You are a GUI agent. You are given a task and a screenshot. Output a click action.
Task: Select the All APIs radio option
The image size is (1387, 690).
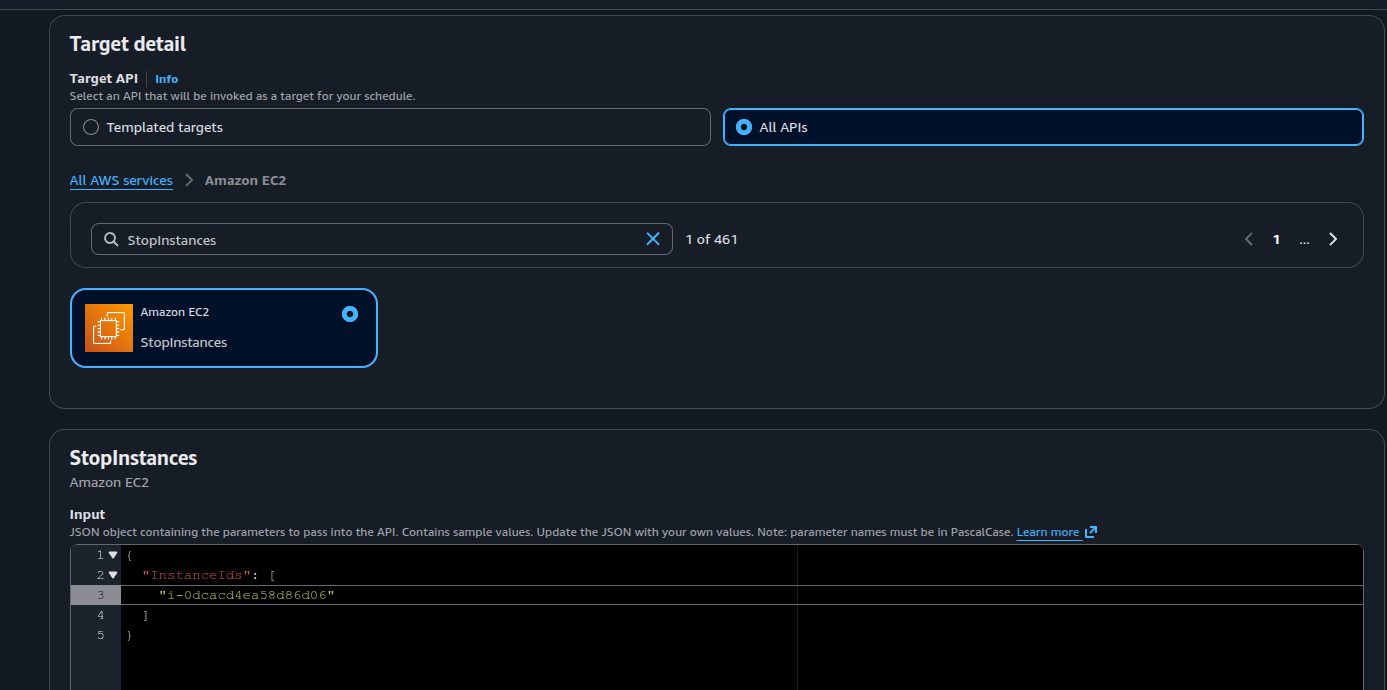tap(743, 127)
